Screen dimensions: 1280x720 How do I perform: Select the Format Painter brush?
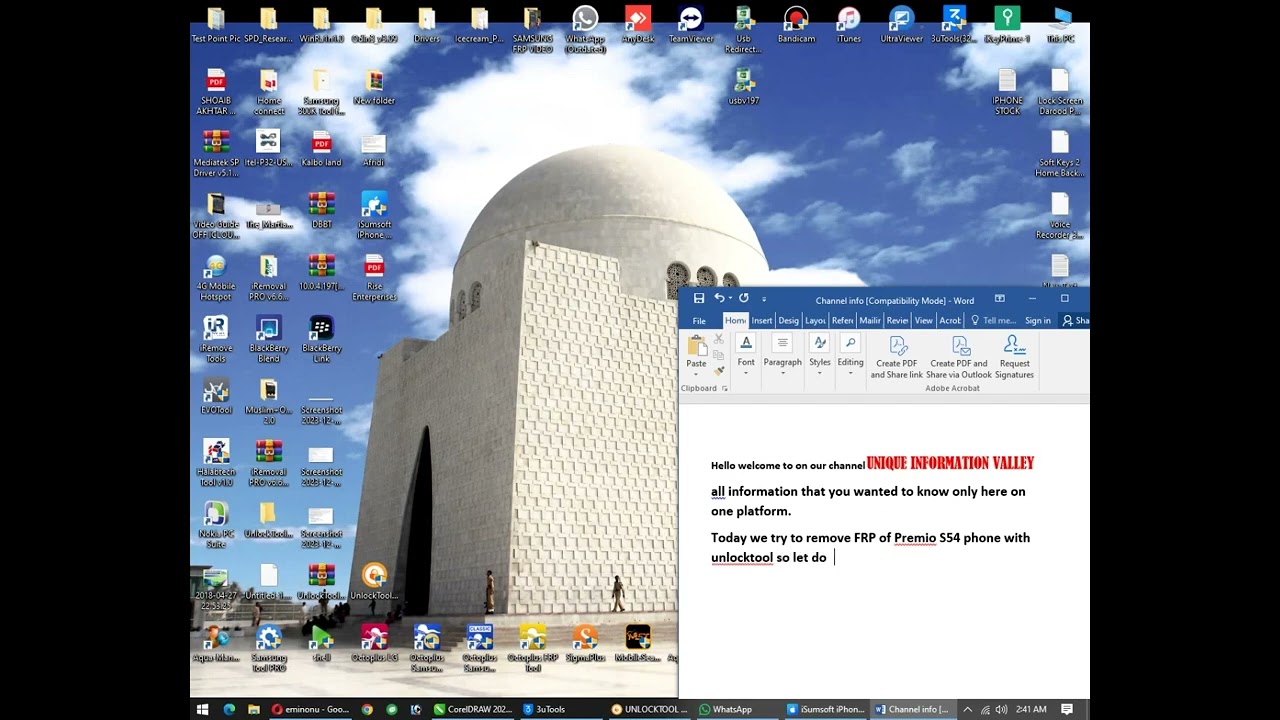pos(719,370)
